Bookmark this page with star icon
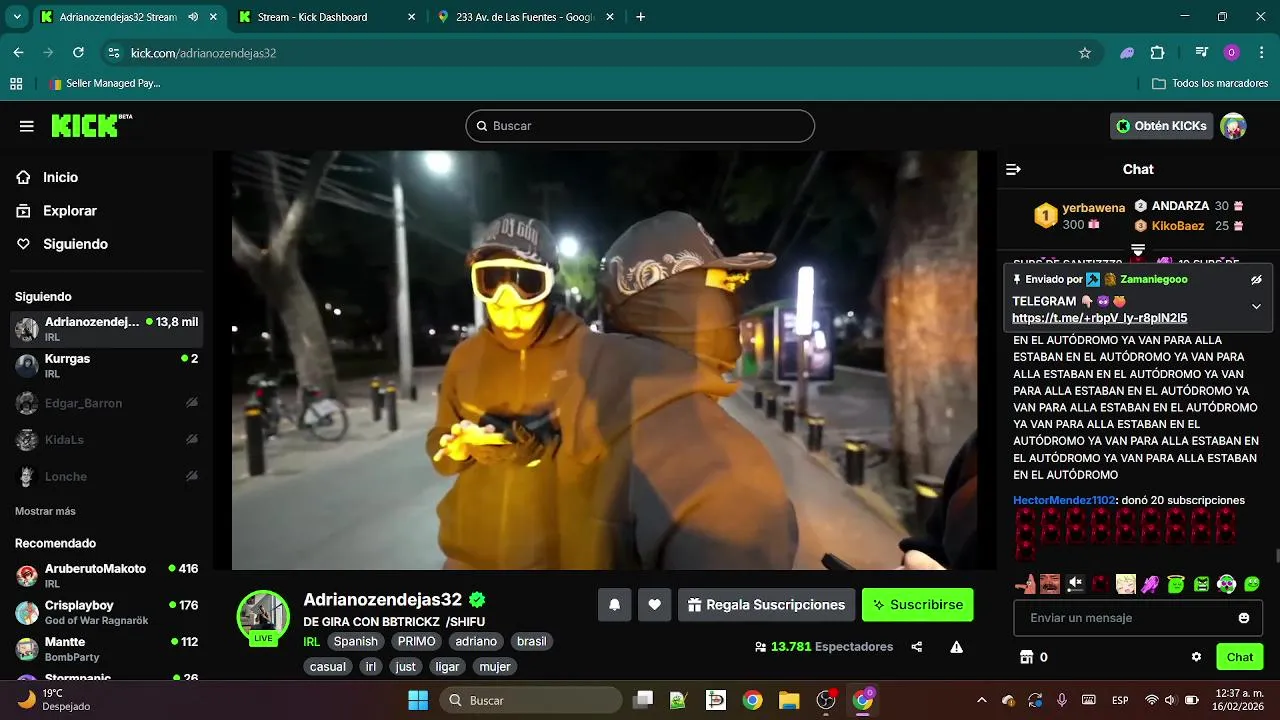Viewport: 1280px width, 720px height. [1085, 53]
